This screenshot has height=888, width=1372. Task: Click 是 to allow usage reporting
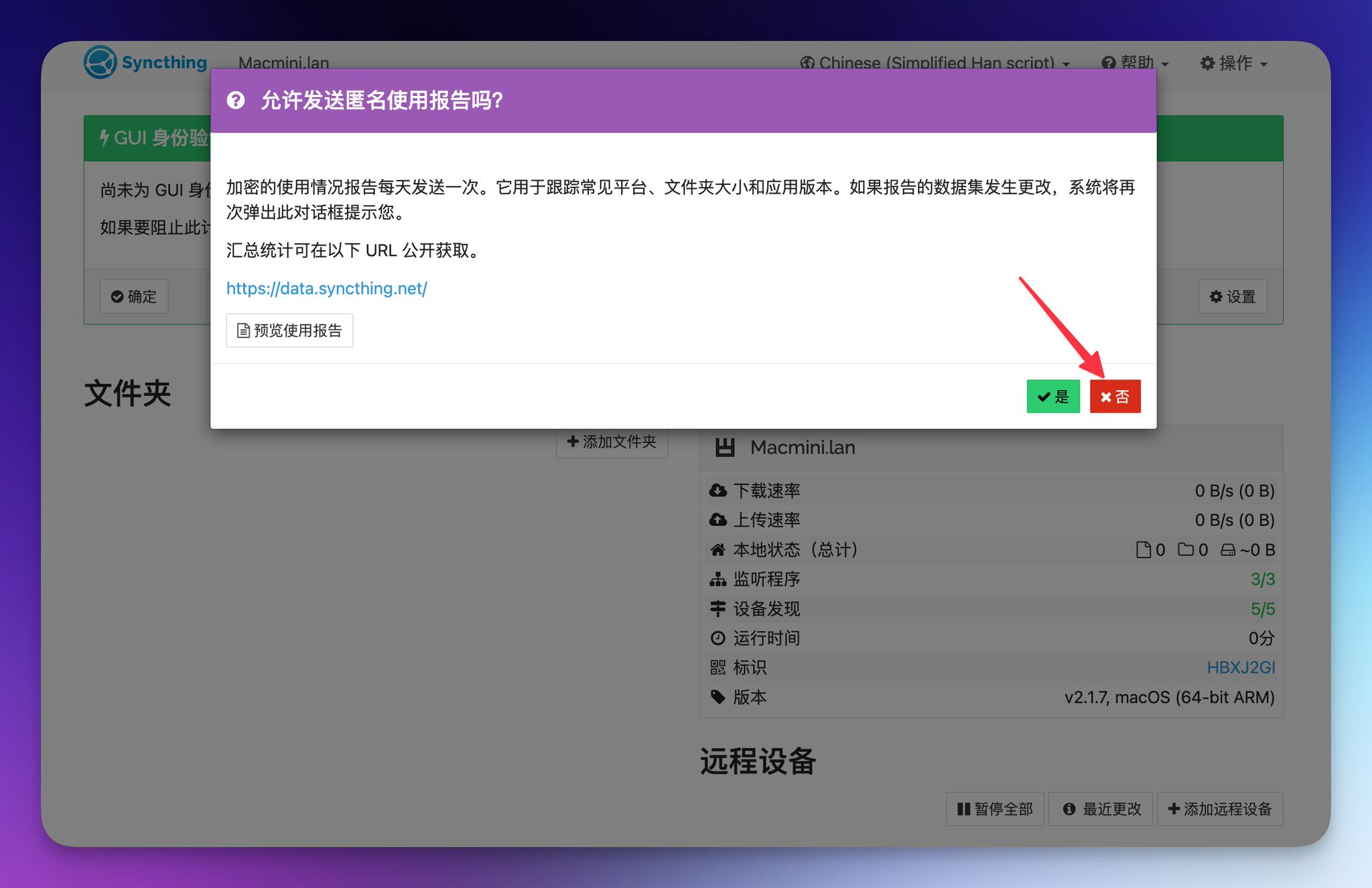pyautogui.click(x=1053, y=397)
